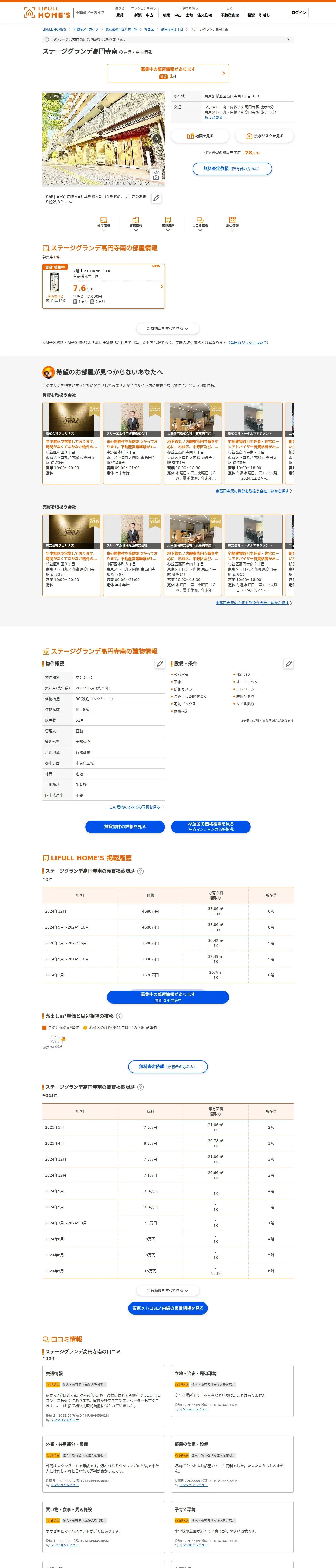
Task: Click 算出ロジックについて link
Action: pos(249,343)
